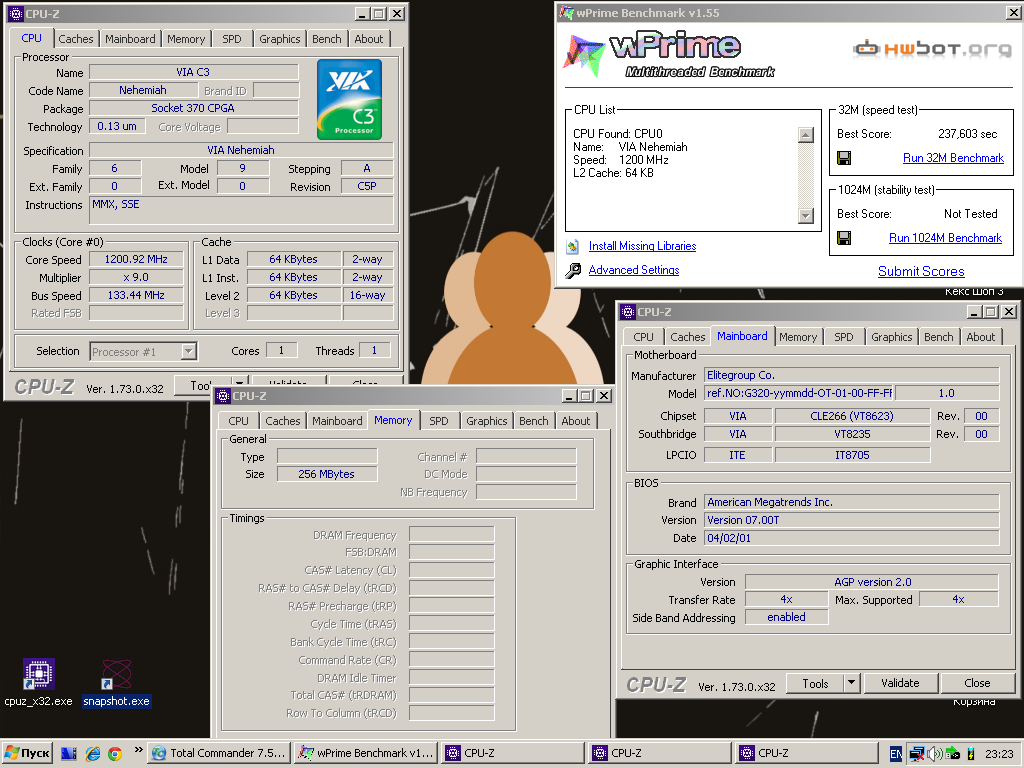Viewport: 1024px width, 768px height.
Task: Open cpuz_x32.exe desktop shortcut
Action: pyautogui.click(x=38, y=683)
